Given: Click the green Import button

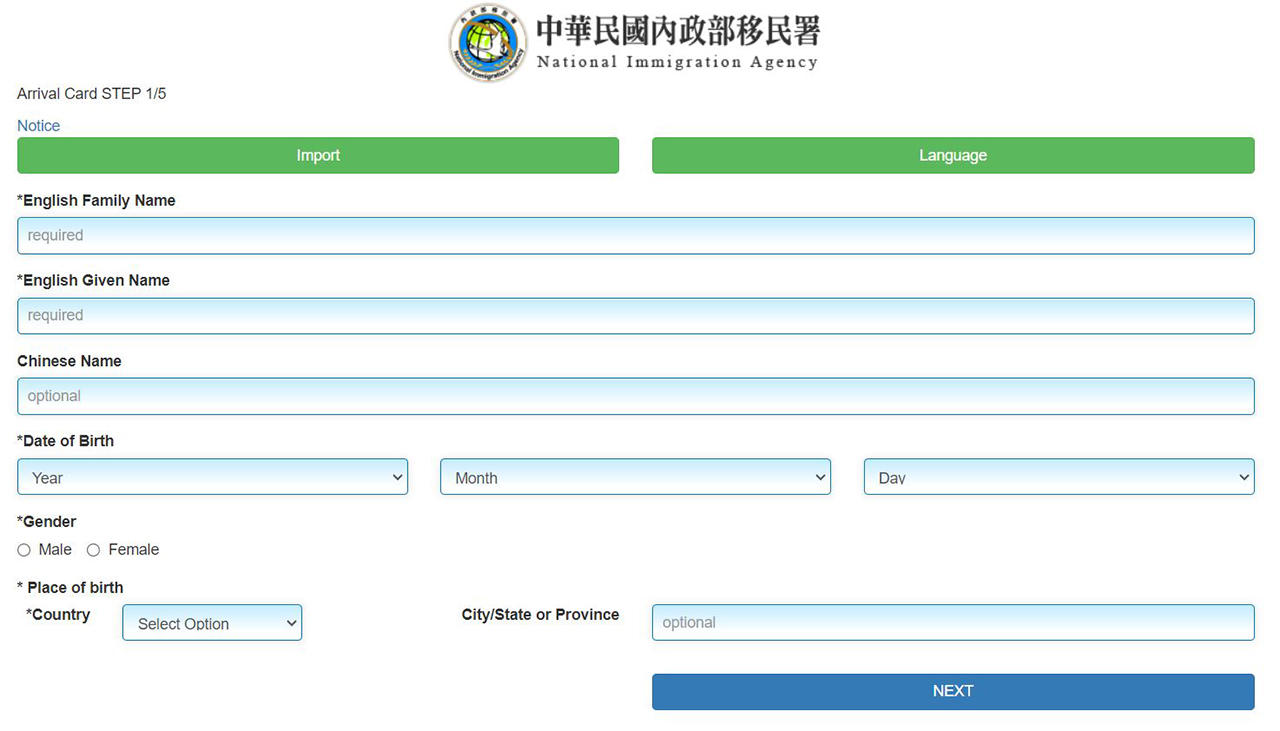Looking at the screenshot, I should click(318, 155).
